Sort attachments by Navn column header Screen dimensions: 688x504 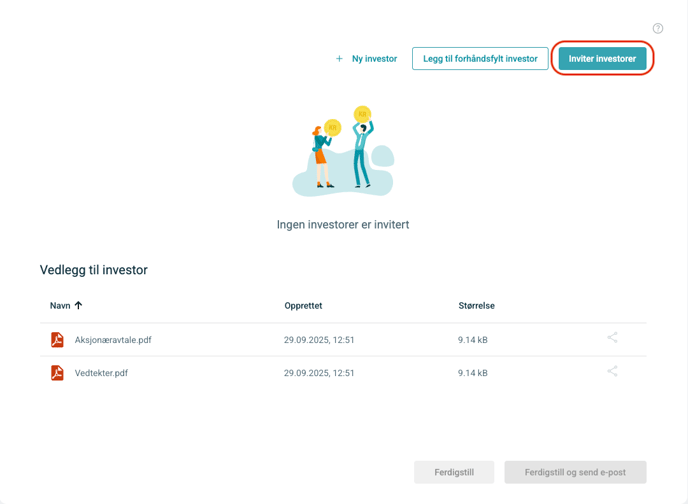[60, 306]
